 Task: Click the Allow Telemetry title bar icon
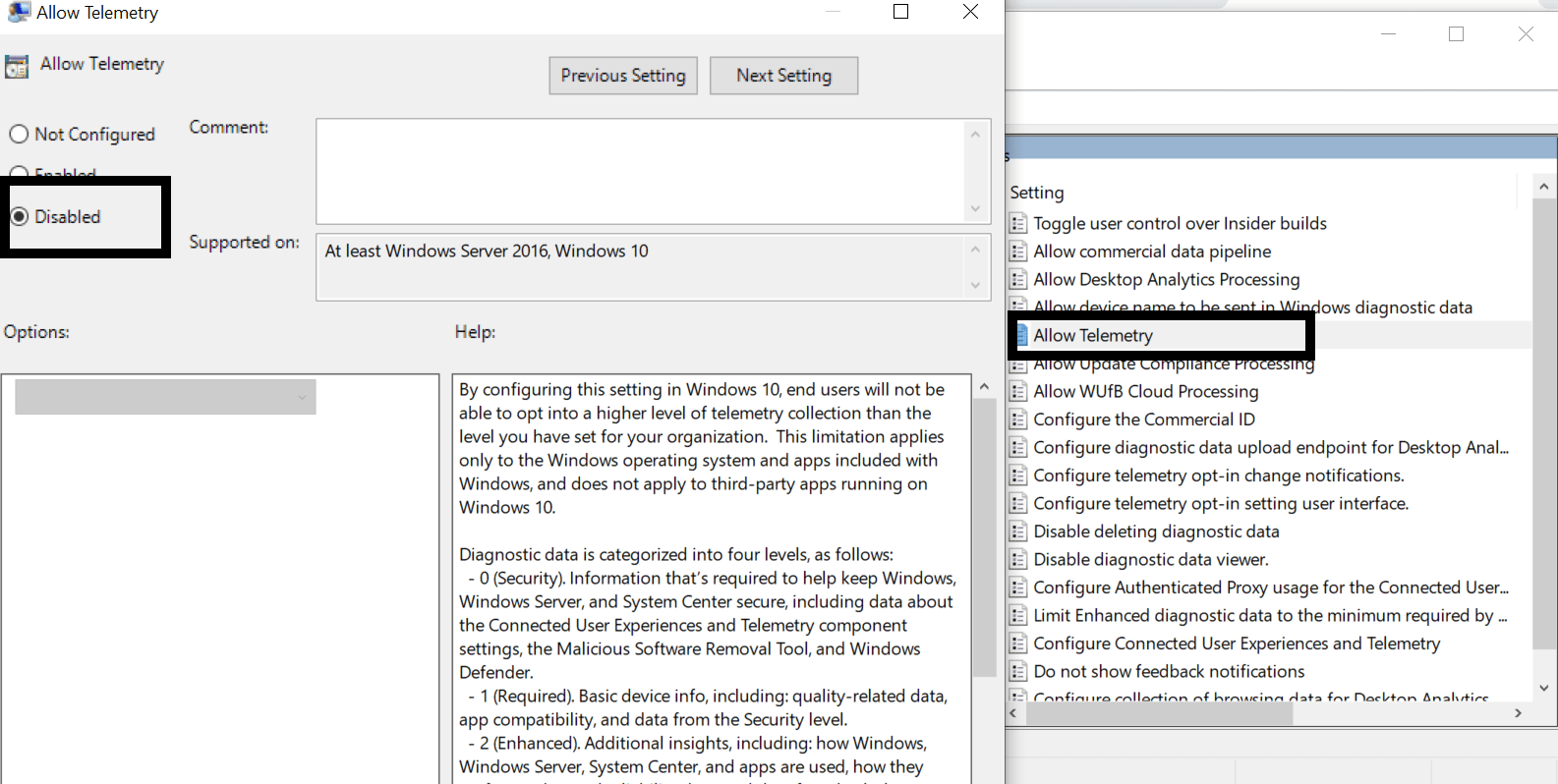[x=19, y=12]
